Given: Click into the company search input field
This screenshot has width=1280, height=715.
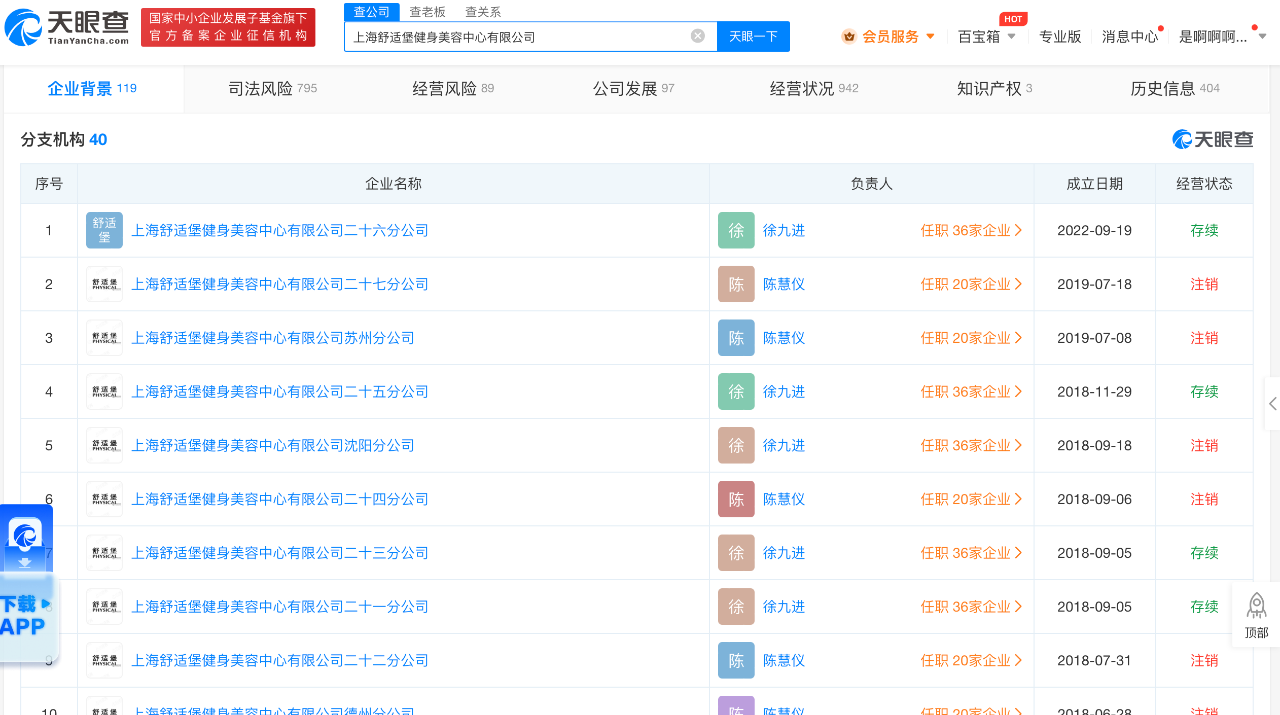Looking at the screenshot, I should pos(515,36).
